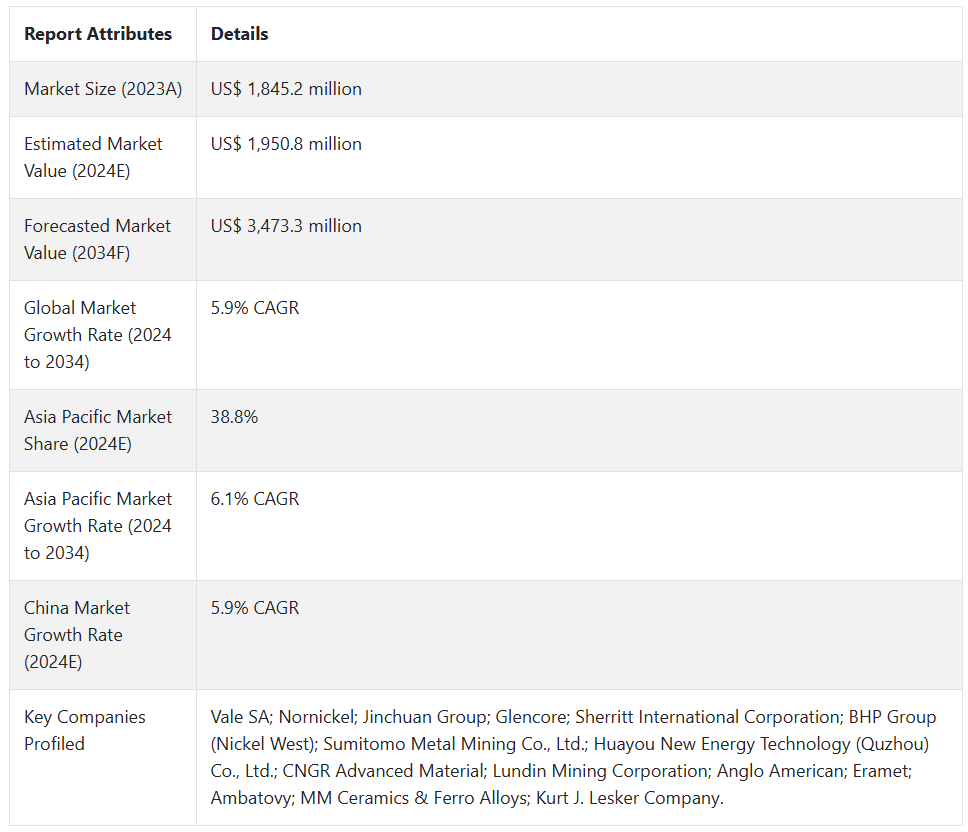This screenshot has width=968, height=832.
Task: Click the 6.1% CAGR value
Action: pyautogui.click(x=255, y=499)
